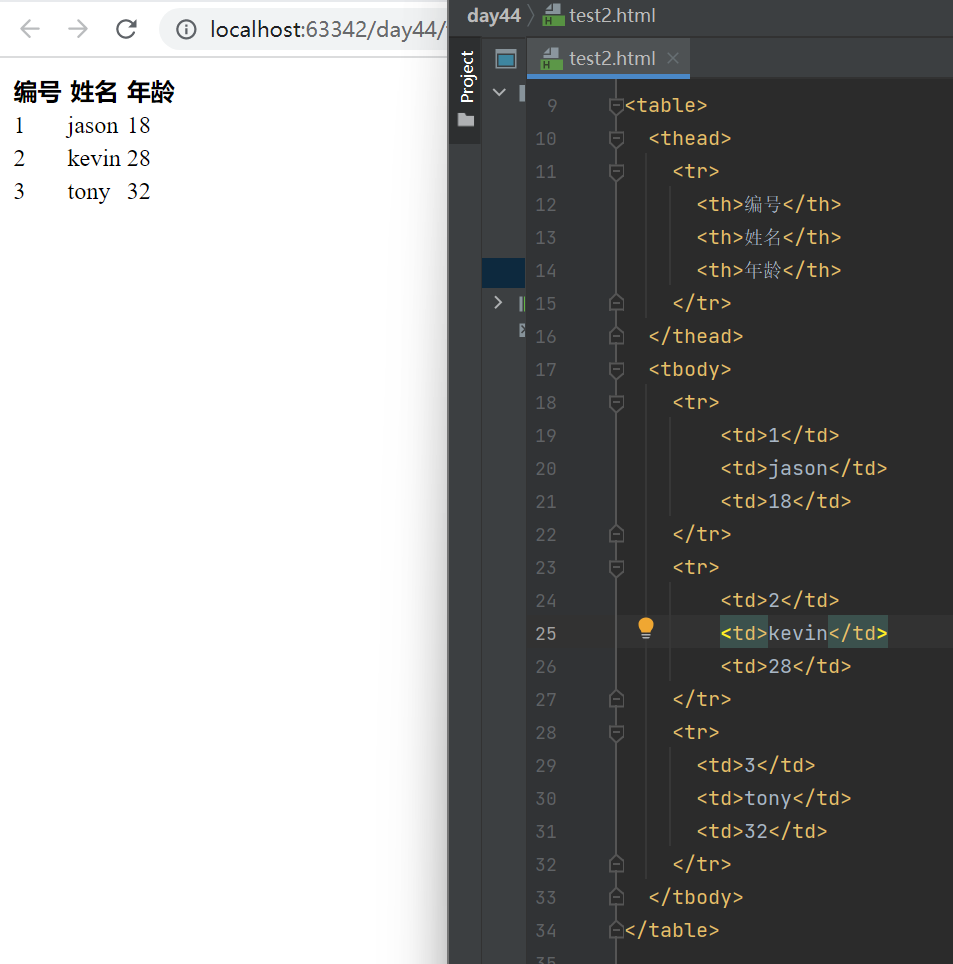Click the yellow lightbulb intention icon
This screenshot has width=953, height=964.
click(x=646, y=628)
